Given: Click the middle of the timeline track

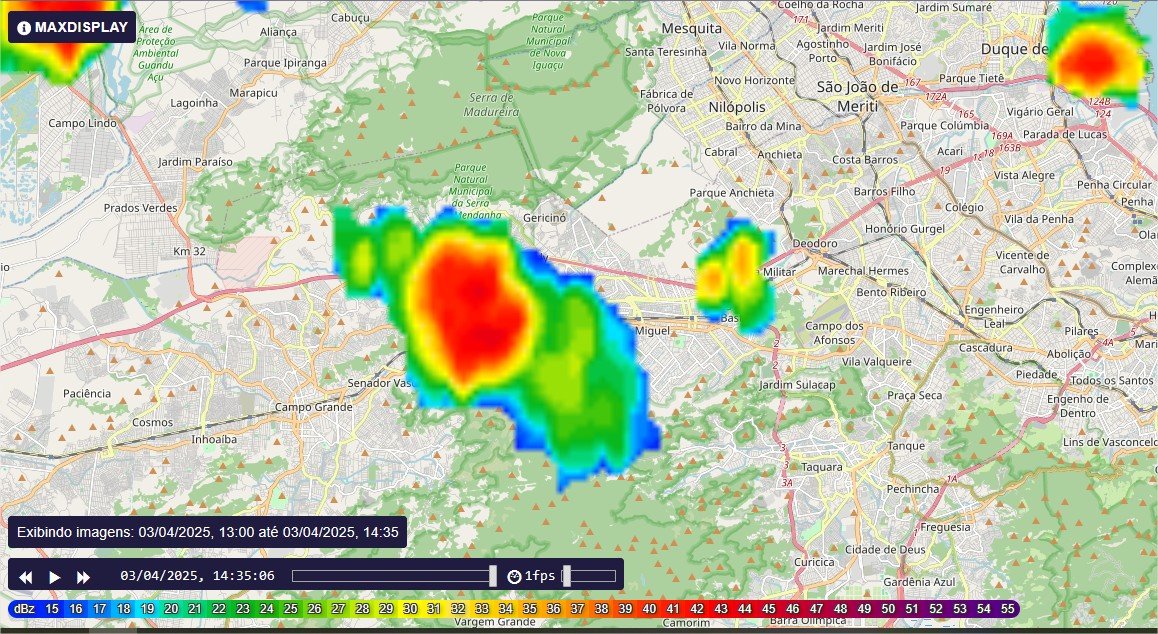Looking at the screenshot, I should coord(392,576).
